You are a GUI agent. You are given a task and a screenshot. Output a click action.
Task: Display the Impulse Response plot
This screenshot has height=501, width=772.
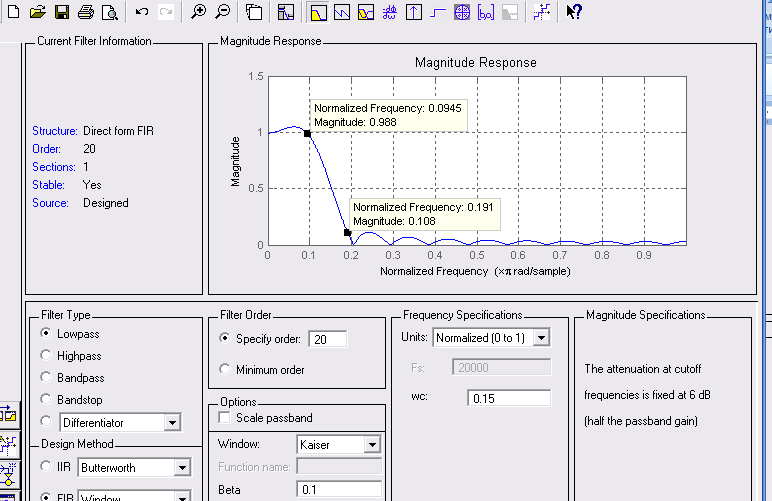[414, 12]
